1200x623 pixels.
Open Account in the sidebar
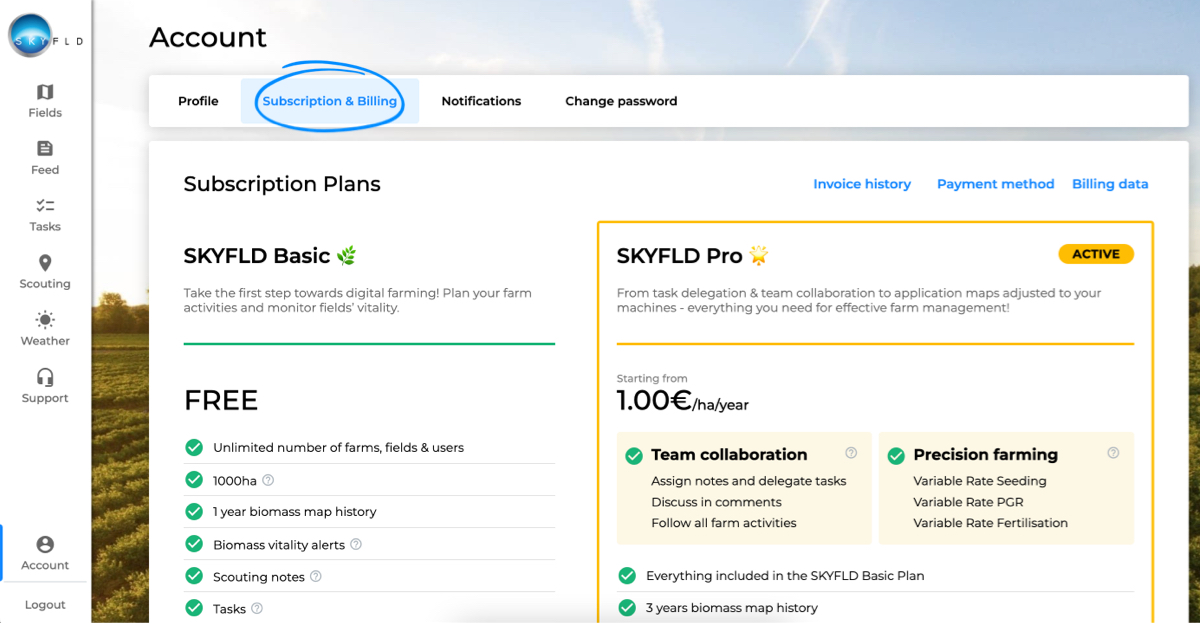45,553
